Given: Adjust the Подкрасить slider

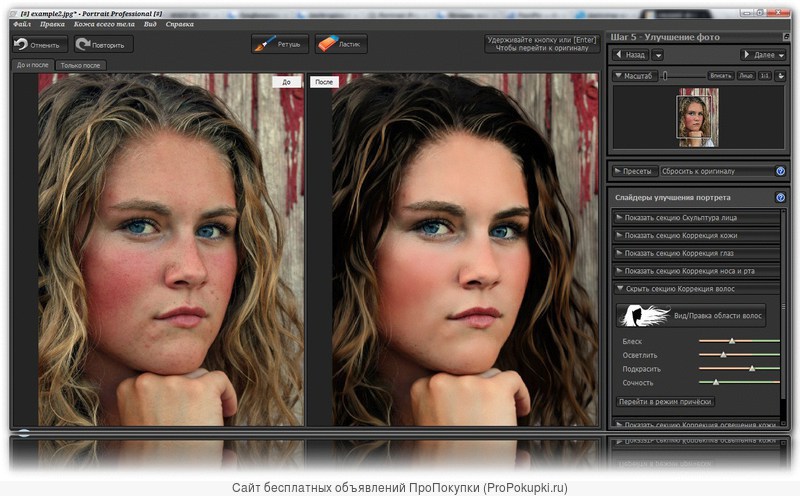Looking at the screenshot, I should [x=752, y=368].
